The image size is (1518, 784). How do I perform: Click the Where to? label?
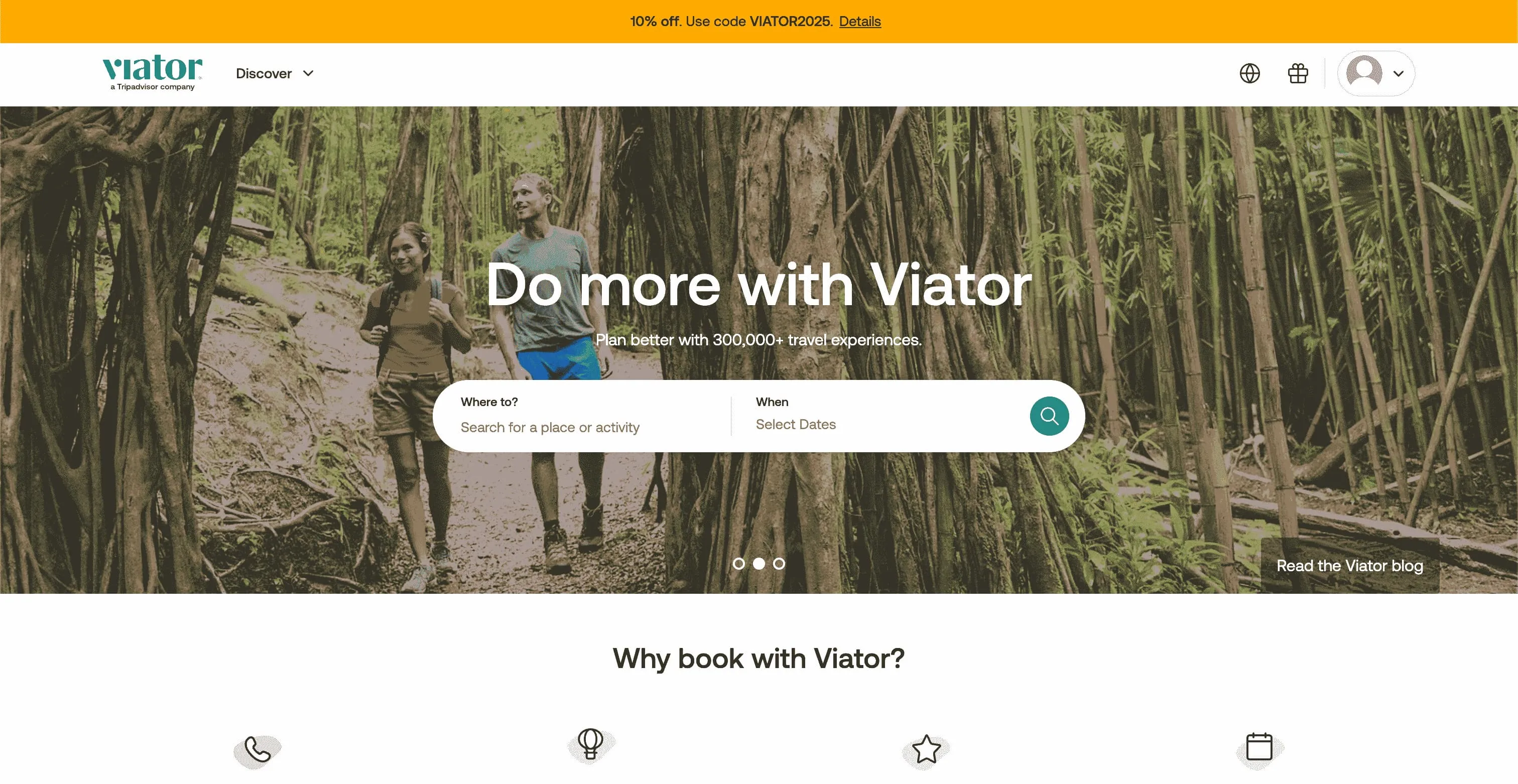click(x=489, y=402)
